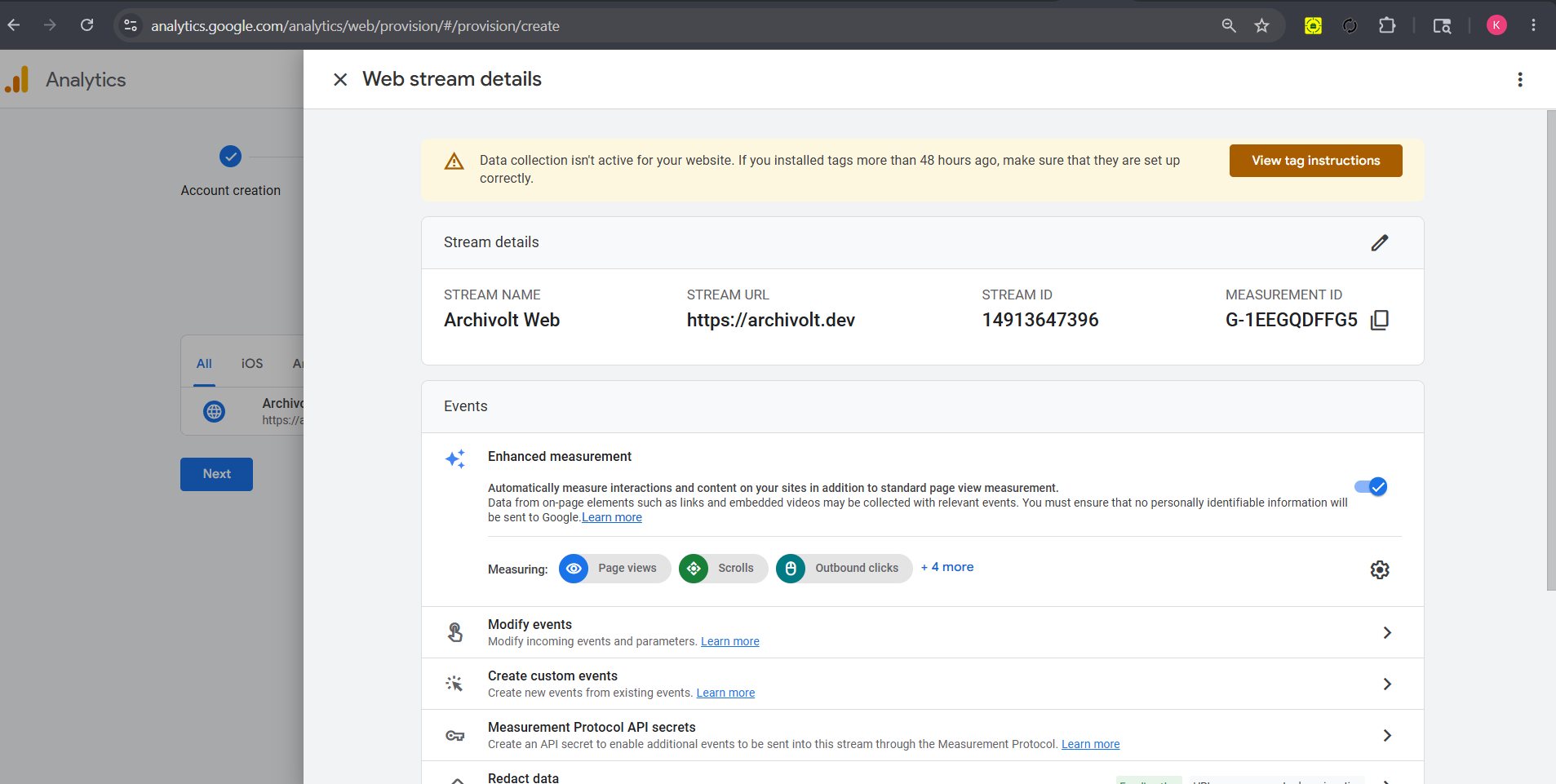
Task: Click the warning triangle icon in banner
Action: pos(454,162)
